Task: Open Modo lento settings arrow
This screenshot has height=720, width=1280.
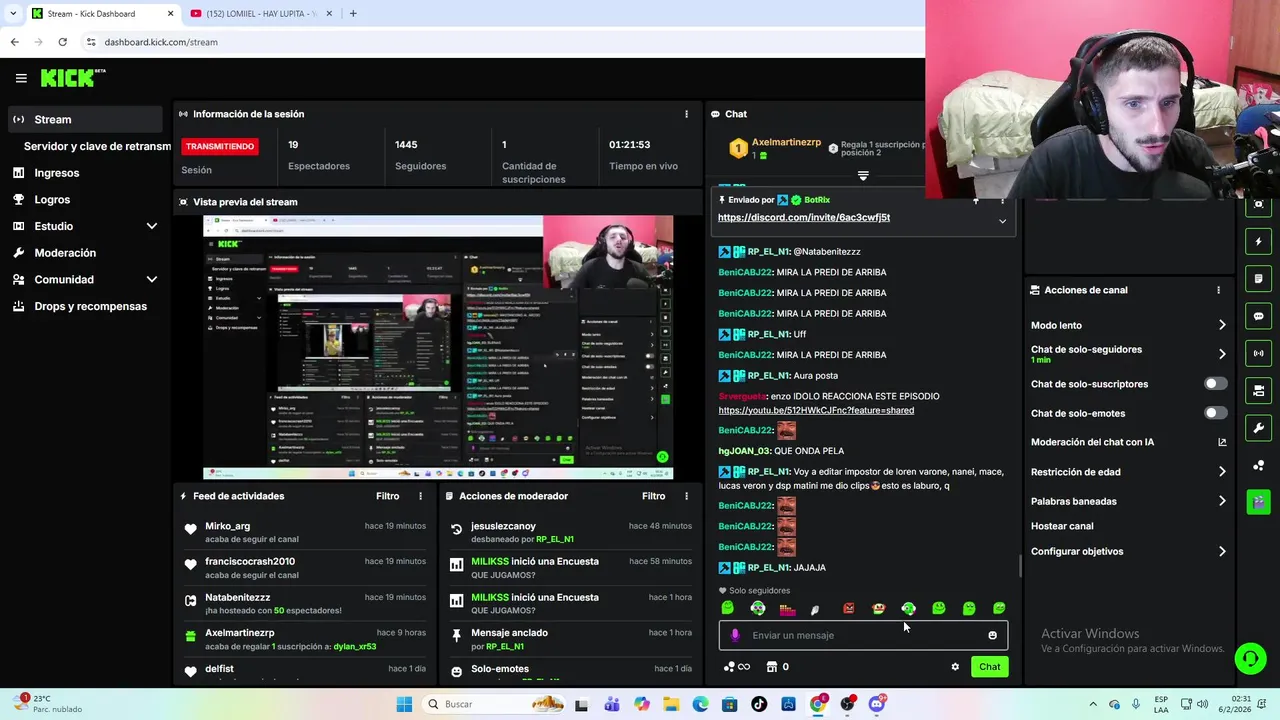Action: (1221, 325)
